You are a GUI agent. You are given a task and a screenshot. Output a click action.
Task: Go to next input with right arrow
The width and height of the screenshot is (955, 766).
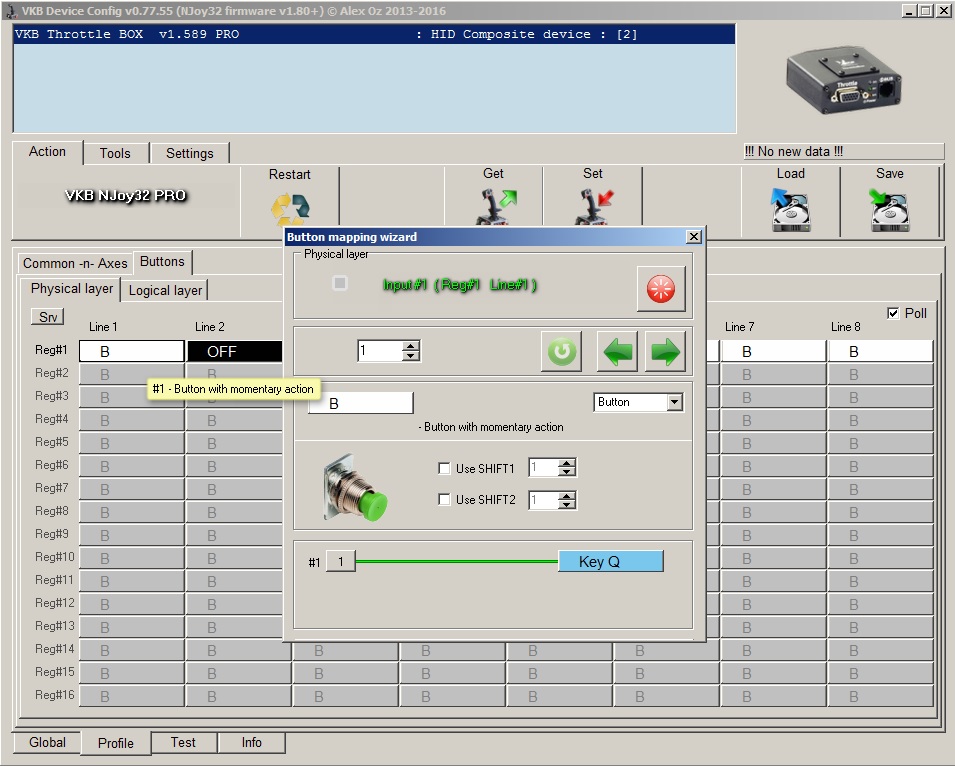665,352
